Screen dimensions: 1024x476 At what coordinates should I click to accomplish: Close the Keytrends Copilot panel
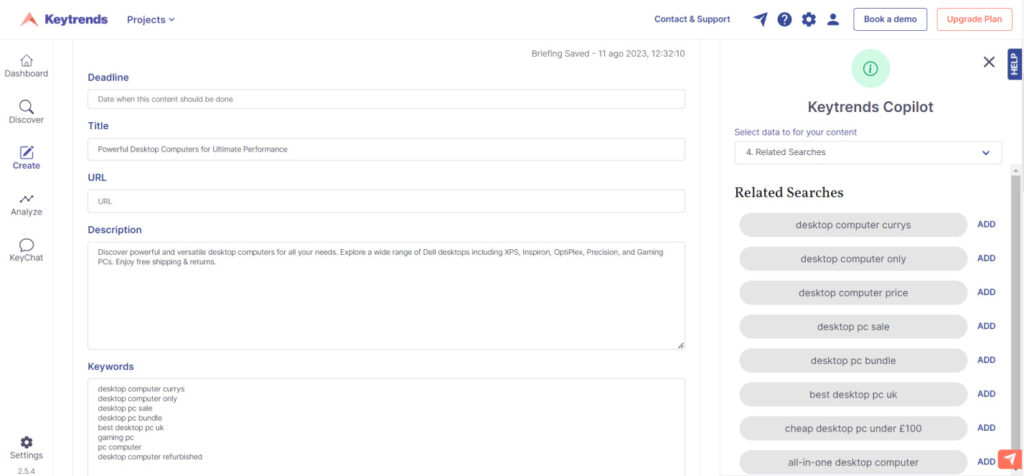coord(989,62)
